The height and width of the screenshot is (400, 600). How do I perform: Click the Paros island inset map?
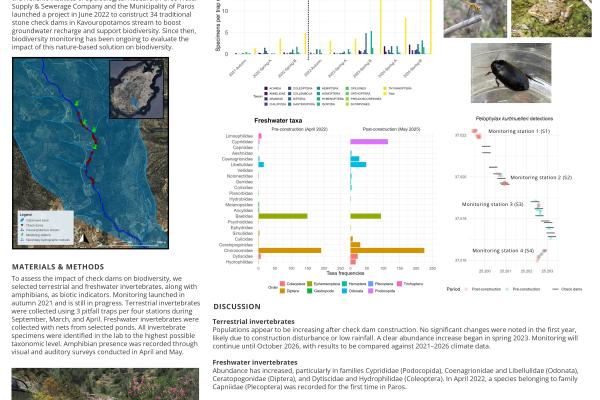[137, 90]
